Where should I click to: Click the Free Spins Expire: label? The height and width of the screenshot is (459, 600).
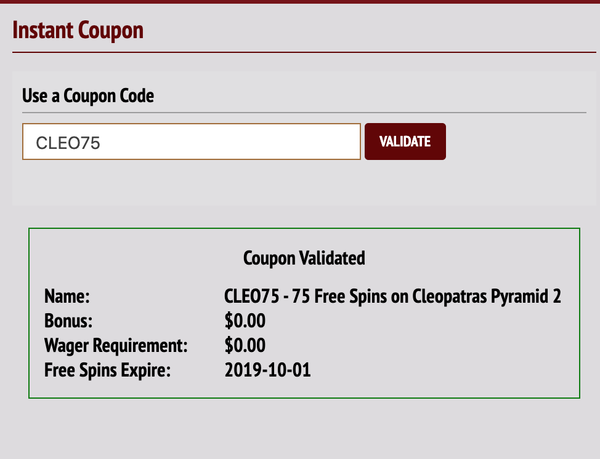click(108, 371)
